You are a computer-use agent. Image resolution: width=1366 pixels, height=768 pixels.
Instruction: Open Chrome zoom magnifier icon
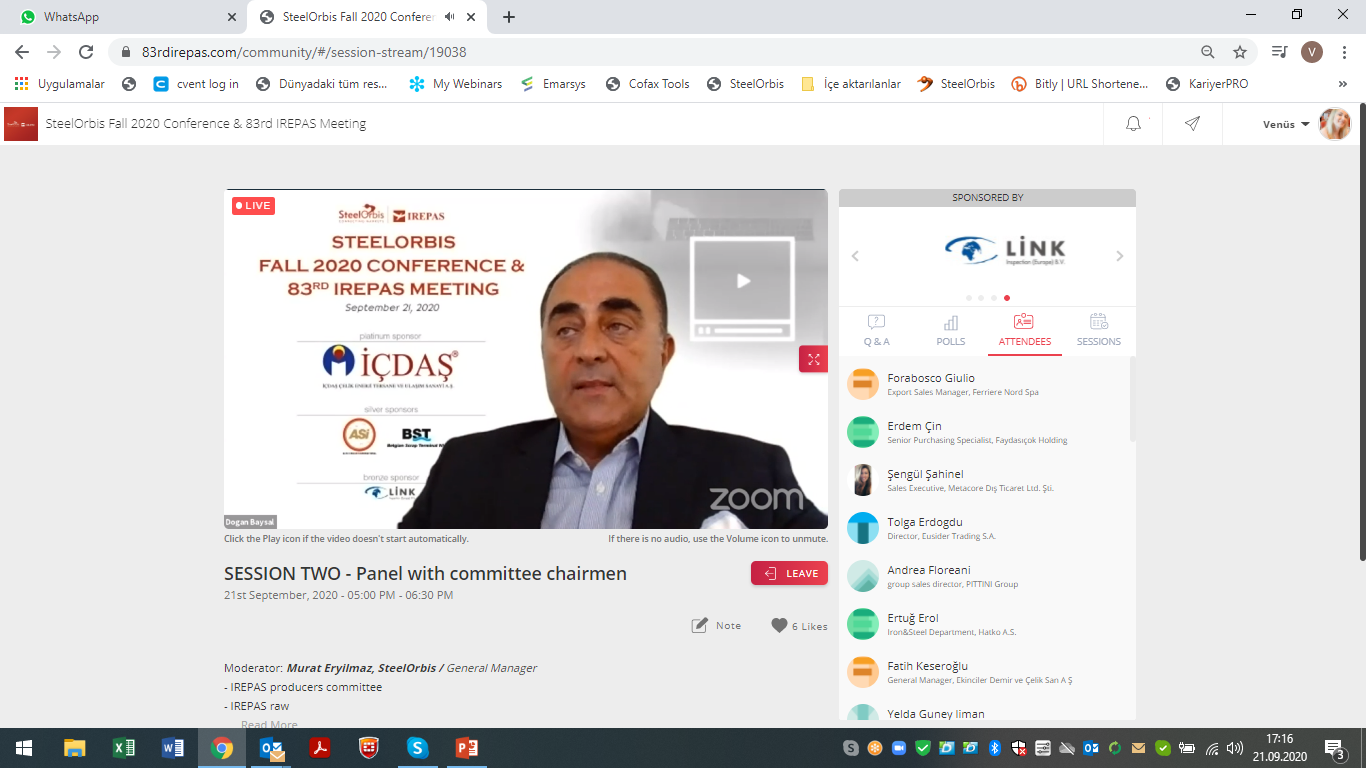1208,52
